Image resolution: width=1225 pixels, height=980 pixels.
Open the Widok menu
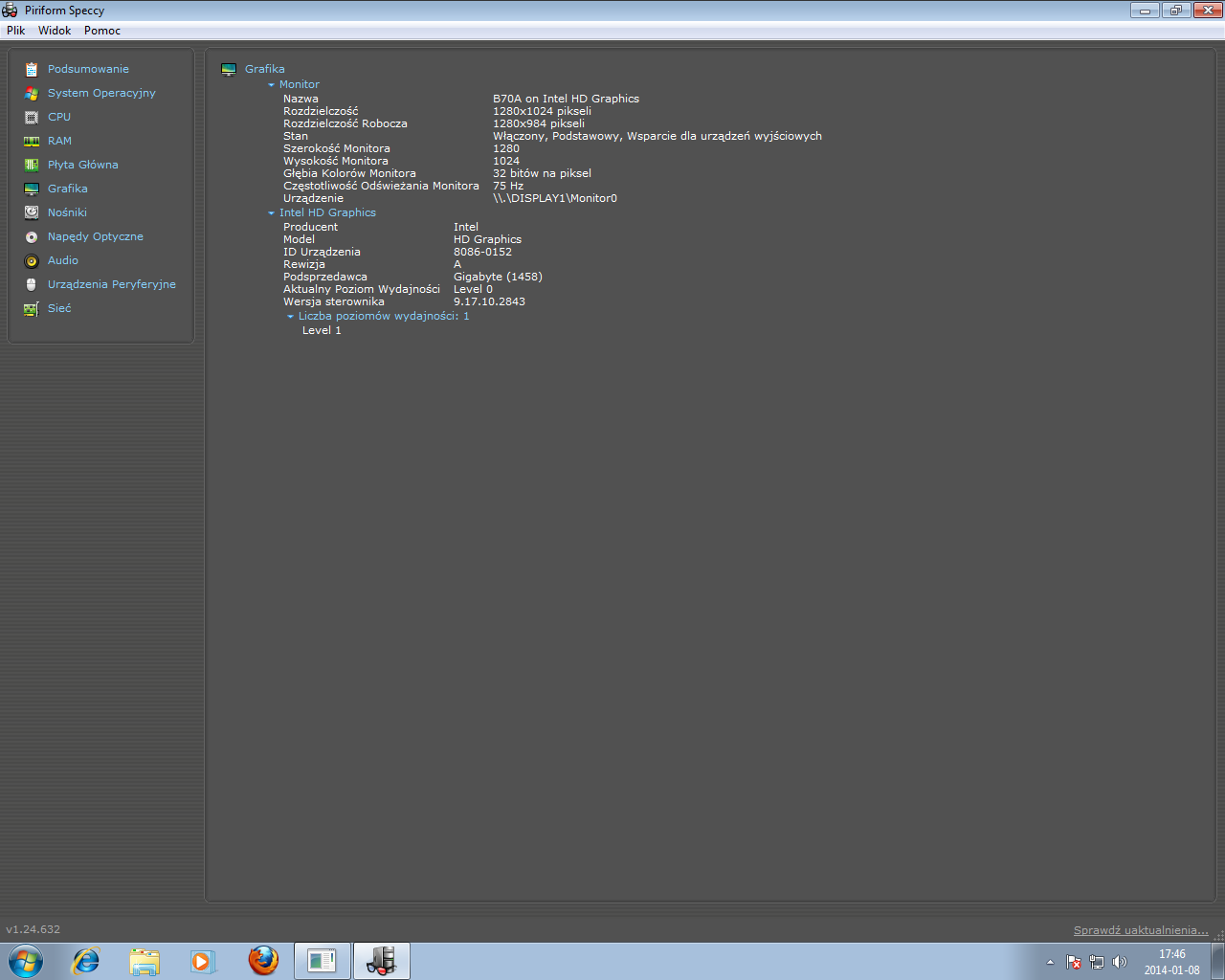pos(55,31)
